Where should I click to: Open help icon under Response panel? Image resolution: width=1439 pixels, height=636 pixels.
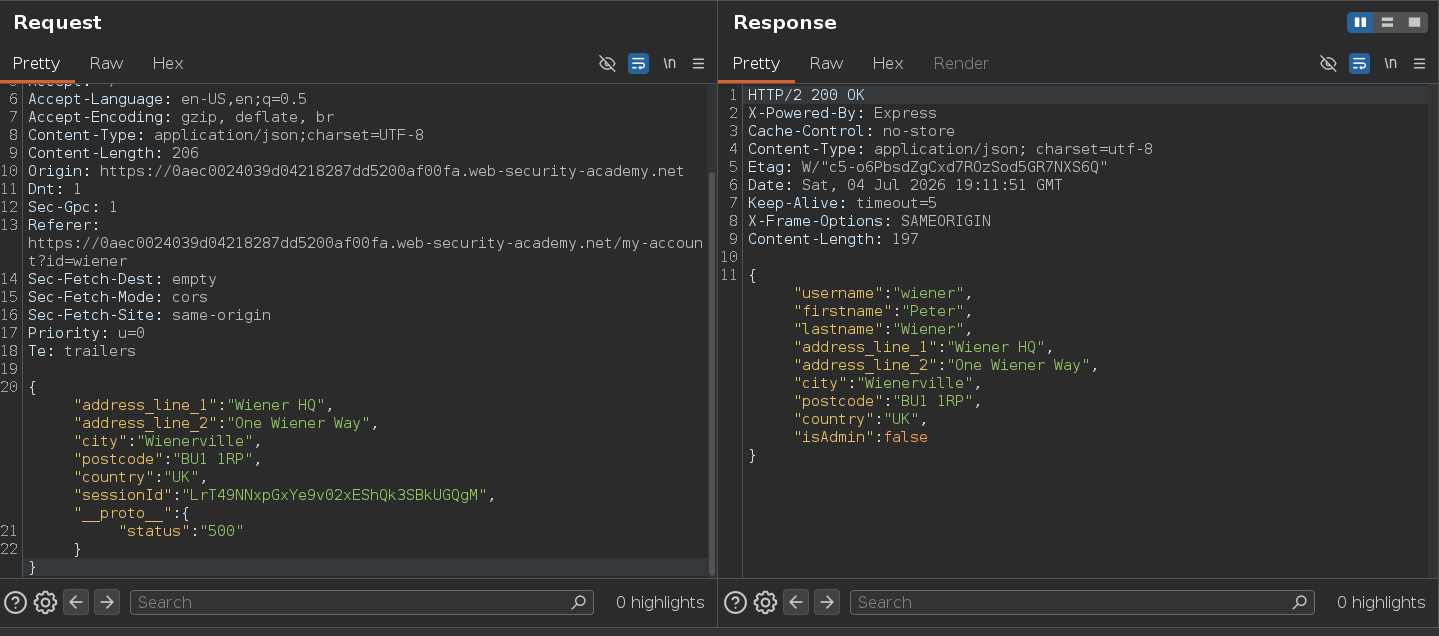(x=735, y=602)
